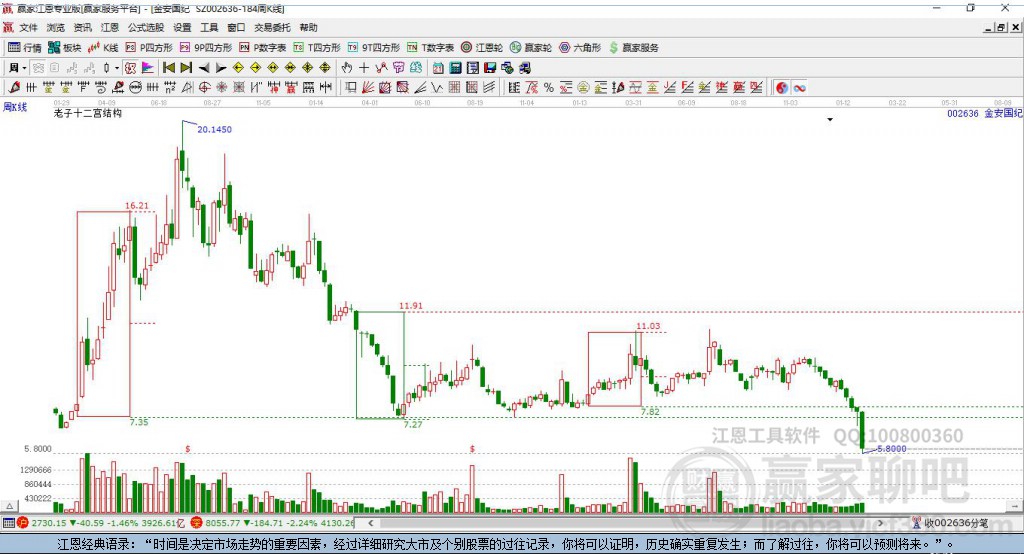Open the 9T四方形 tool

(x=374, y=48)
